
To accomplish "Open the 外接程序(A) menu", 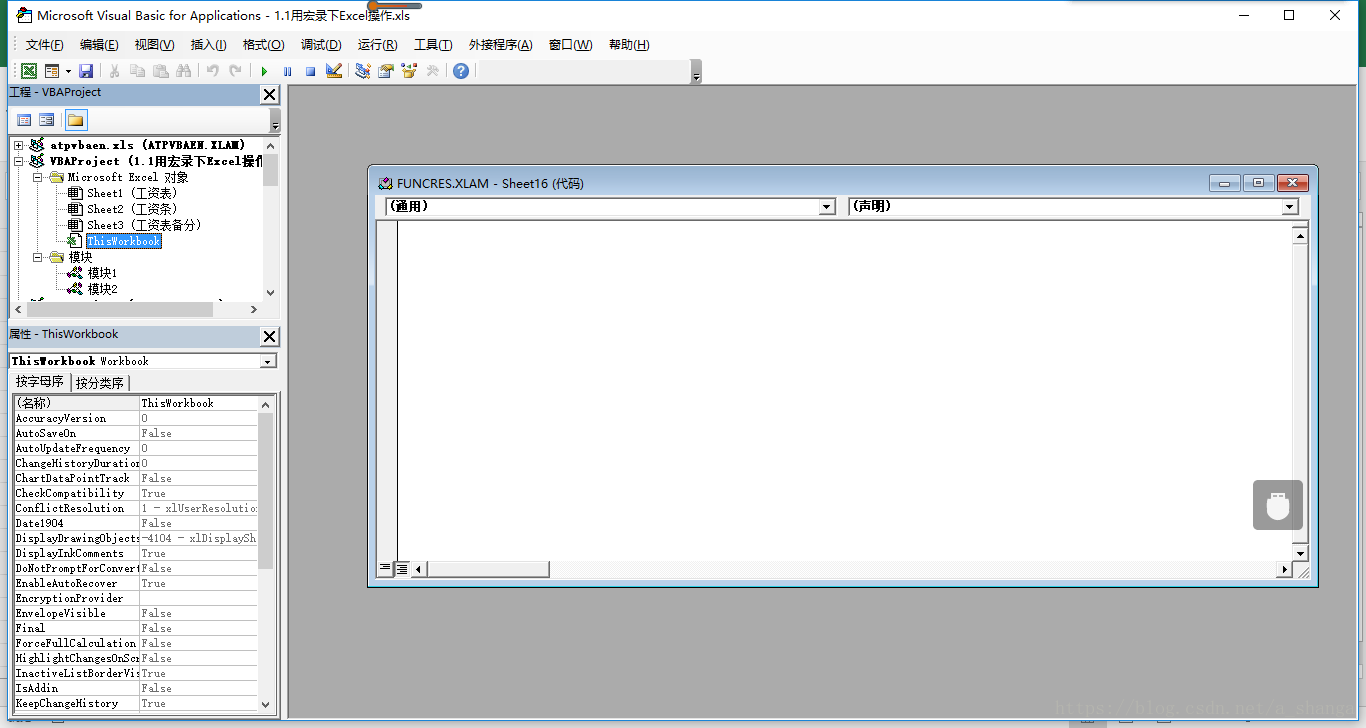I will pyautogui.click(x=501, y=45).
